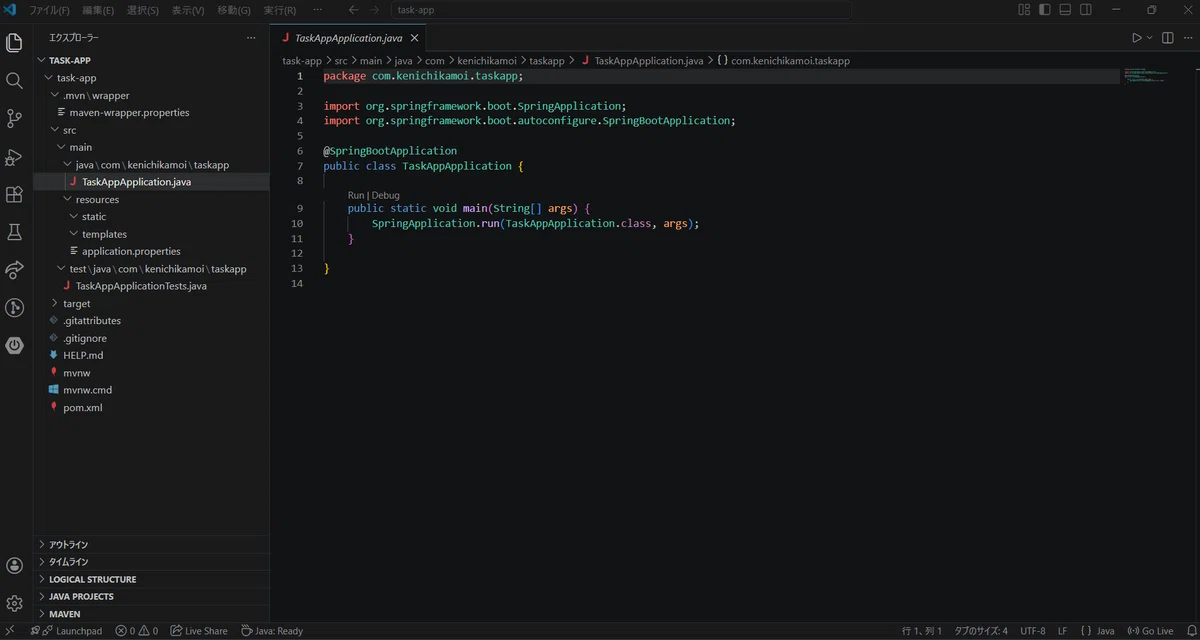Viewport: 1200px width, 640px height.
Task: Open the menu bar overflow ellipsis
Action: [318, 10]
